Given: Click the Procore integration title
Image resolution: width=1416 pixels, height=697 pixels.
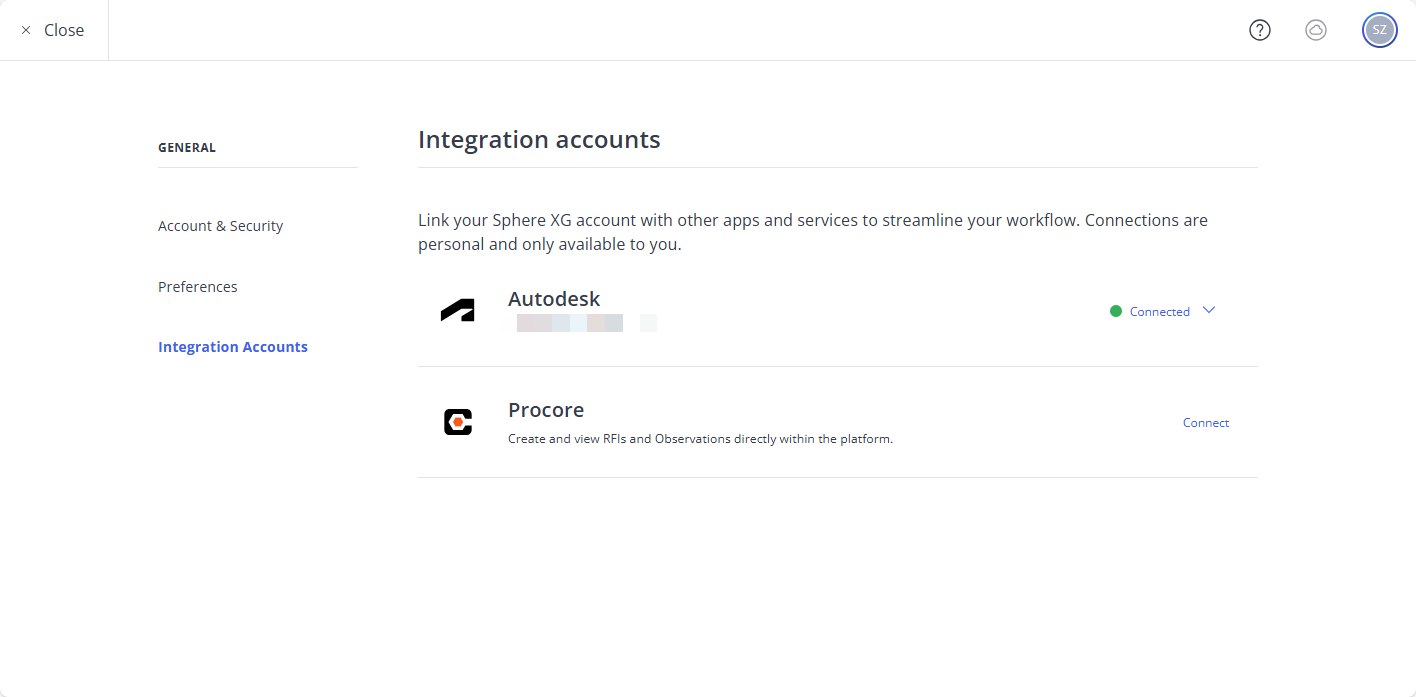Looking at the screenshot, I should pyautogui.click(x=546, y=410).
